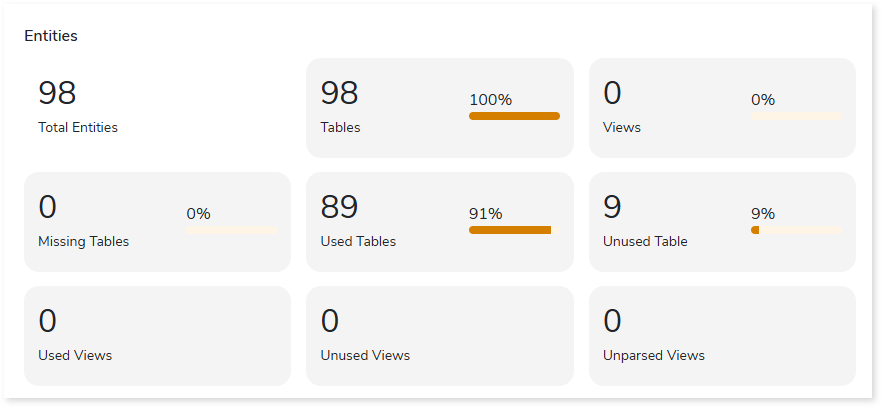Image resolution: width=882 pixels, height=408 pixels.
Task: Click the Views progress bar
Action: point(796,116)
